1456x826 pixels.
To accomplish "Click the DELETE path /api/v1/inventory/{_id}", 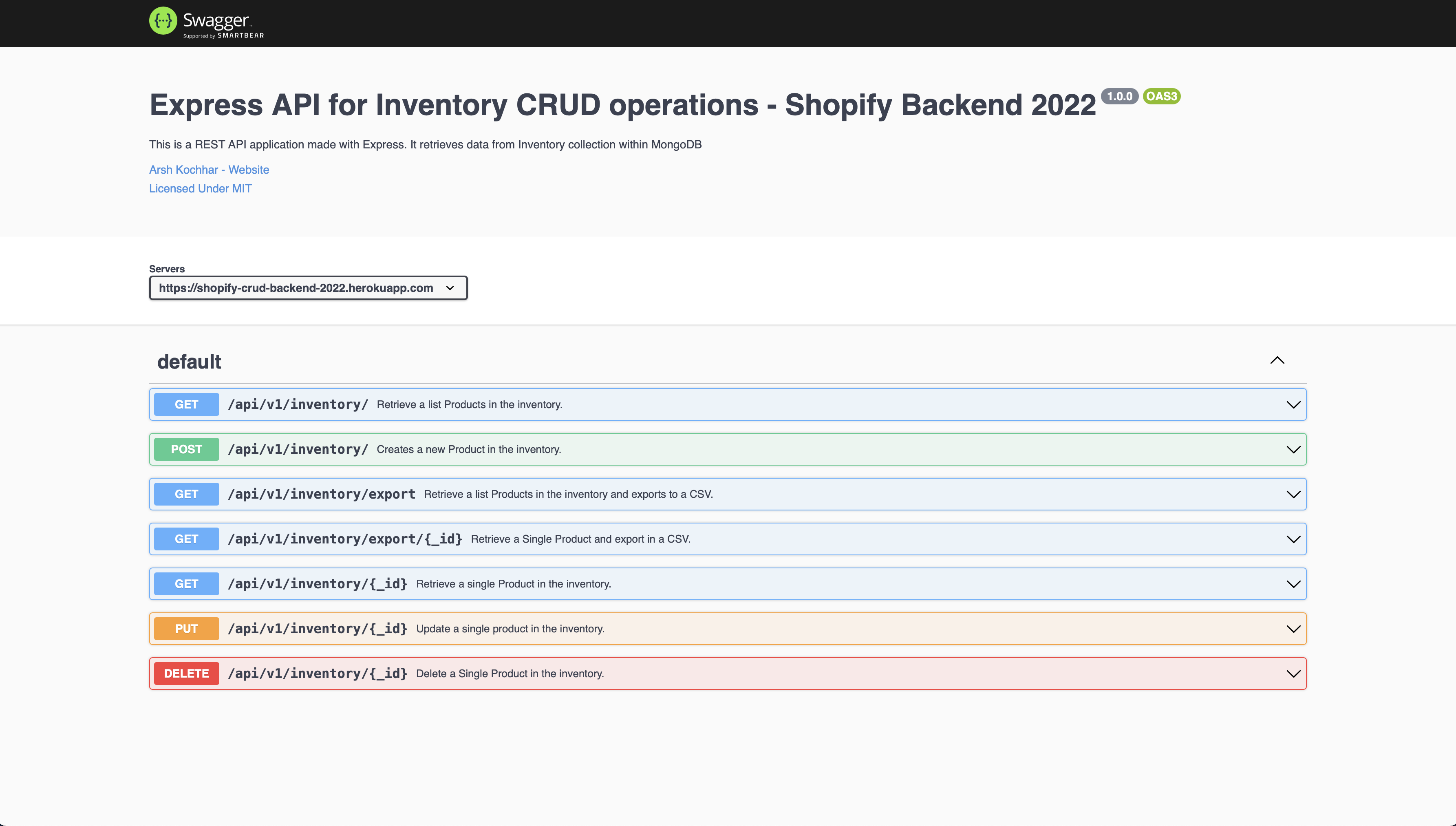I will [318, 674].
